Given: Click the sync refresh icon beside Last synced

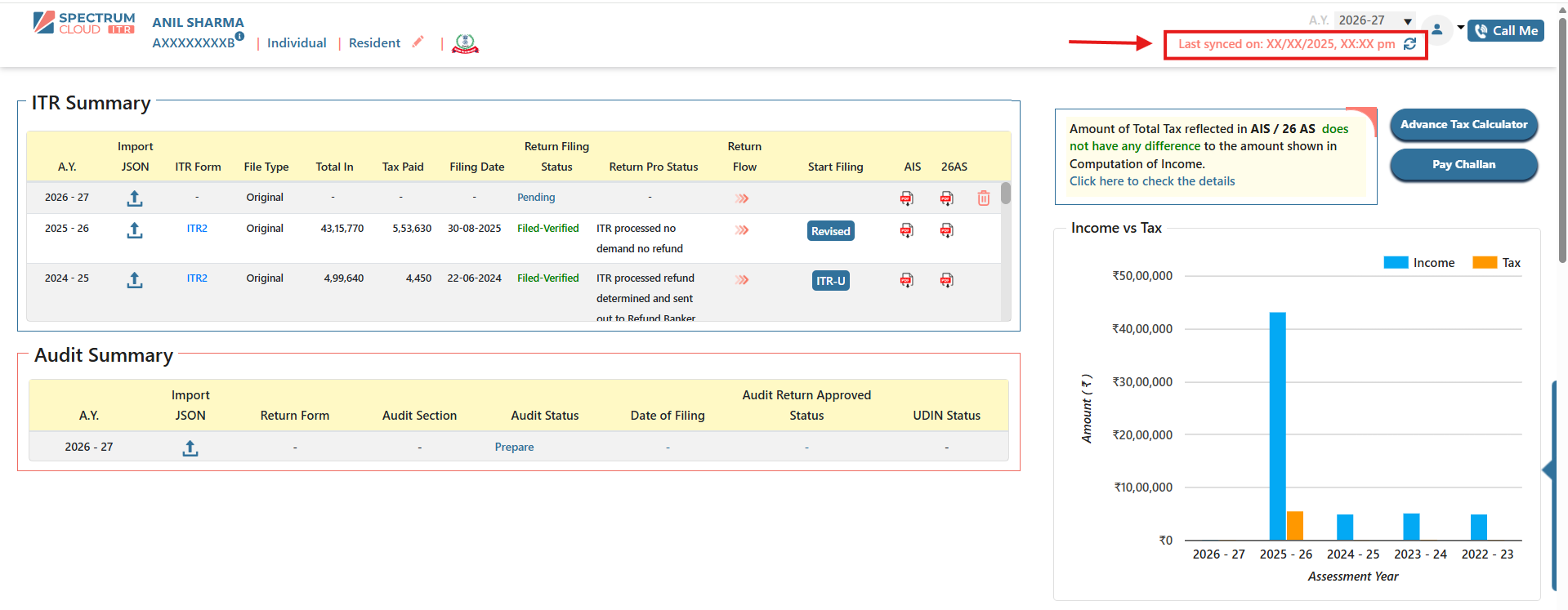Looking at the screenshot, I should tap(1409, 44).
